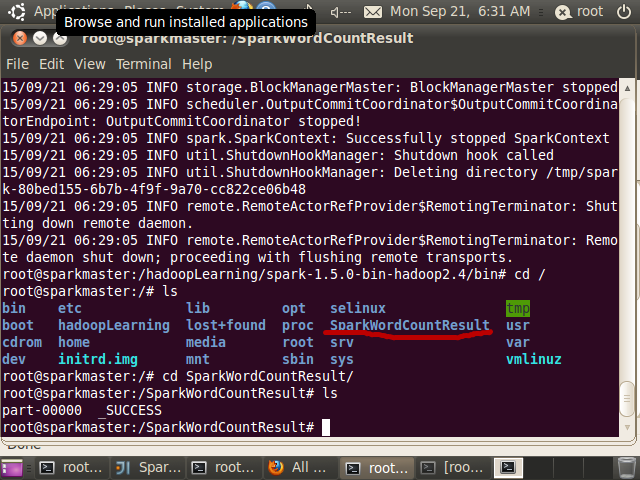Screen dimensions: 640x480
Task: Open the mail envelope indicator
Action: point(373,12)
